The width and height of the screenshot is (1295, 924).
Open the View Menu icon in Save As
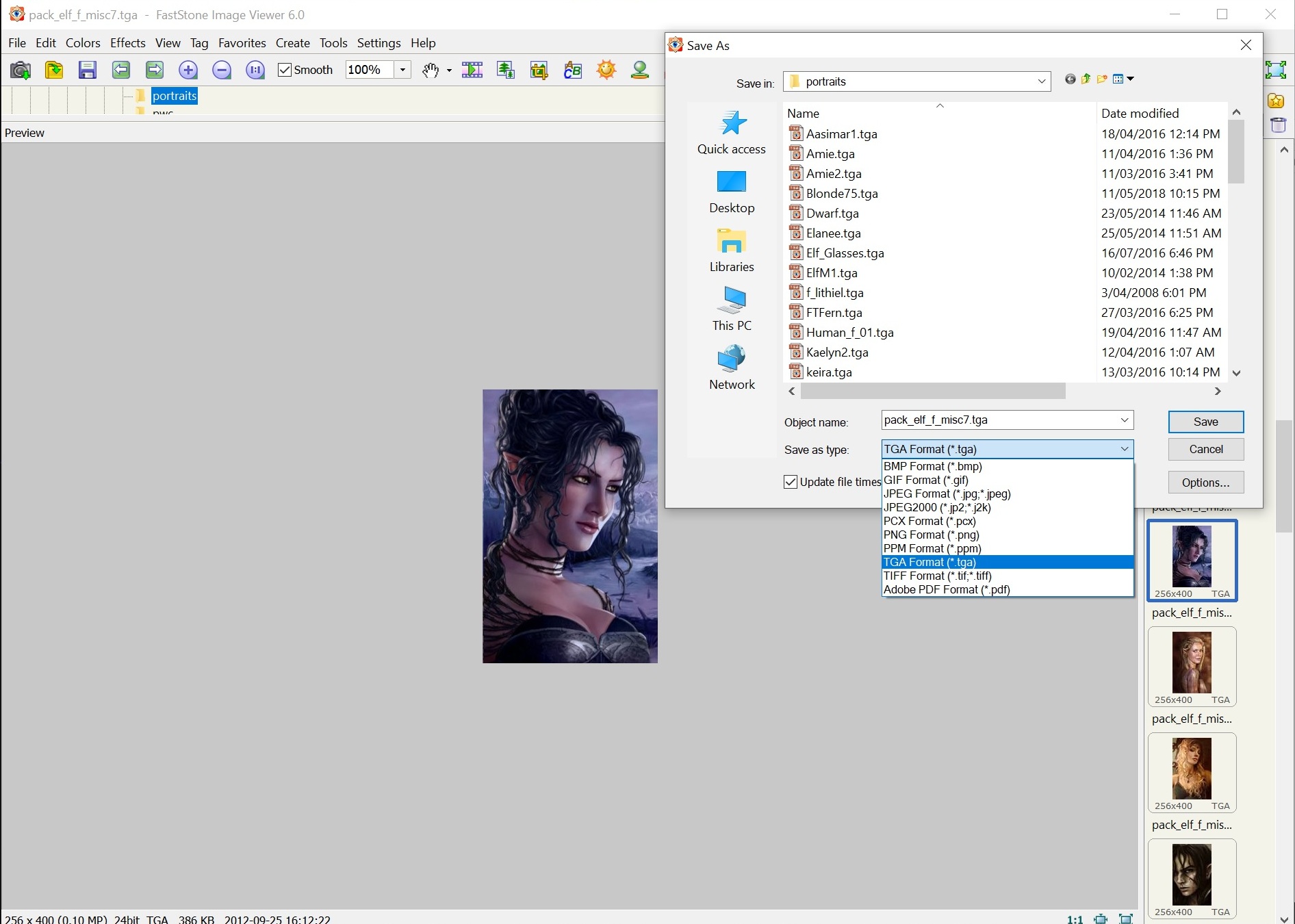1123,79
